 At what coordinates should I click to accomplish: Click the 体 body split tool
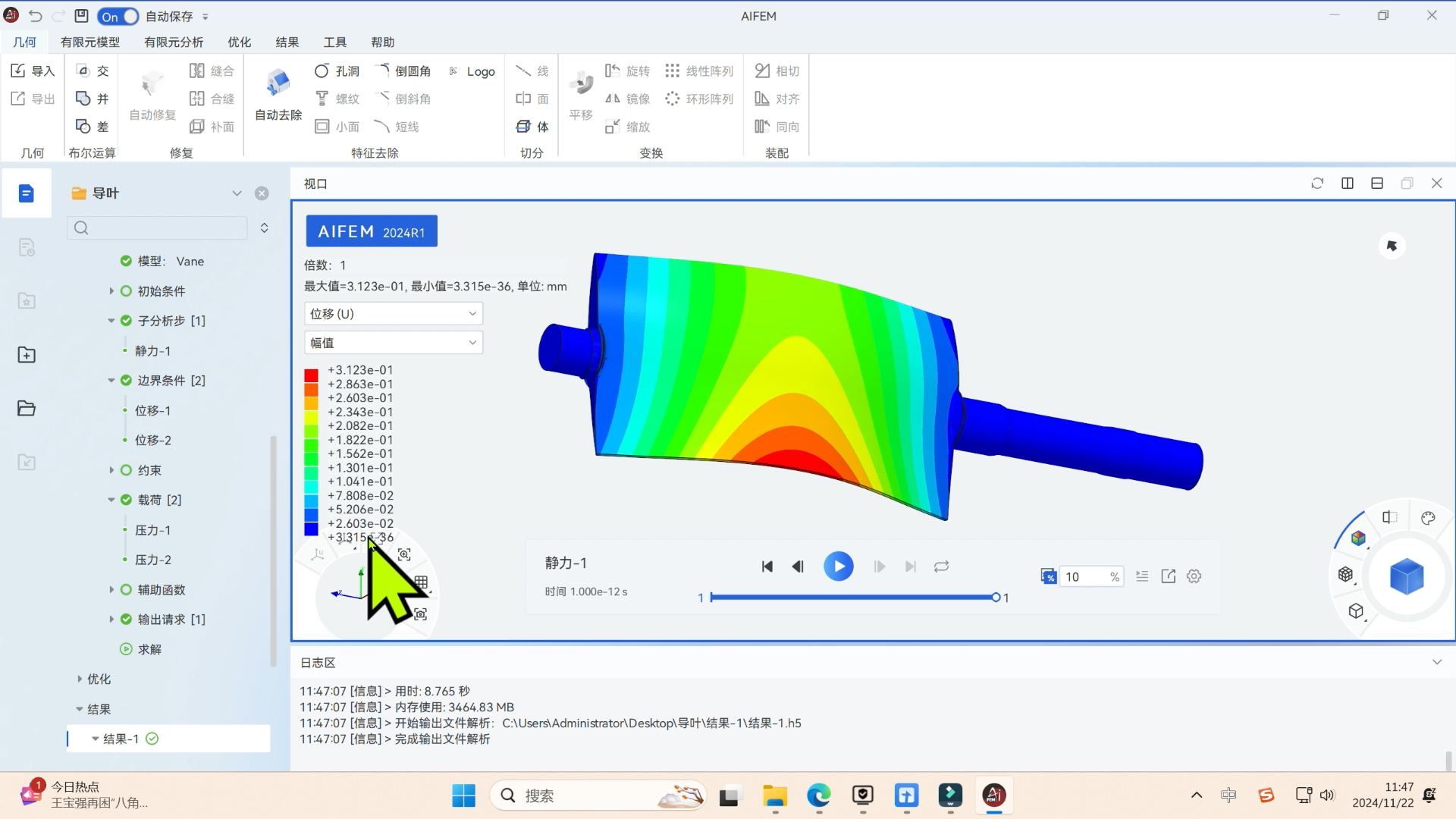(532, 127)
